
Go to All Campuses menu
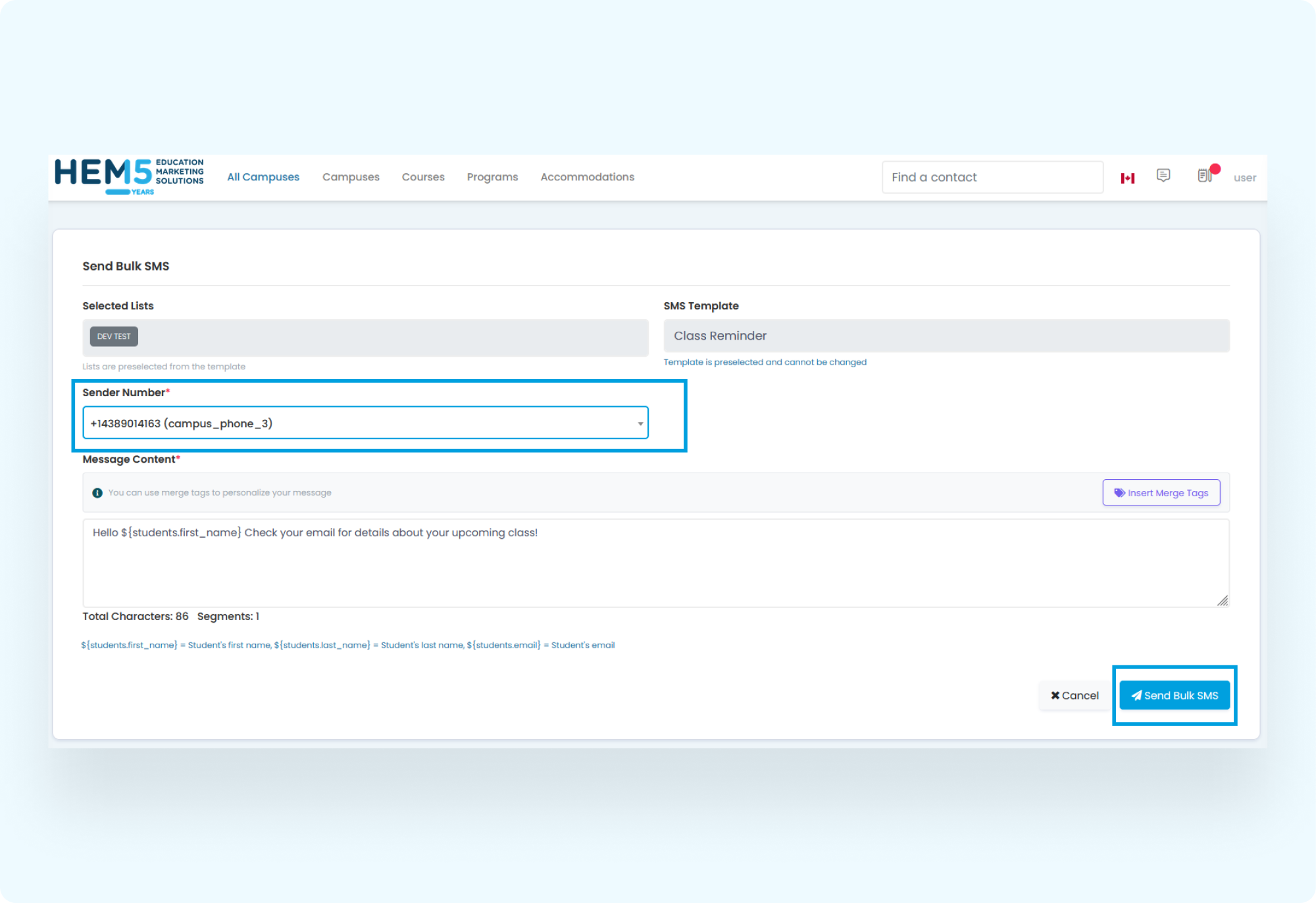(x=263, y=177)
